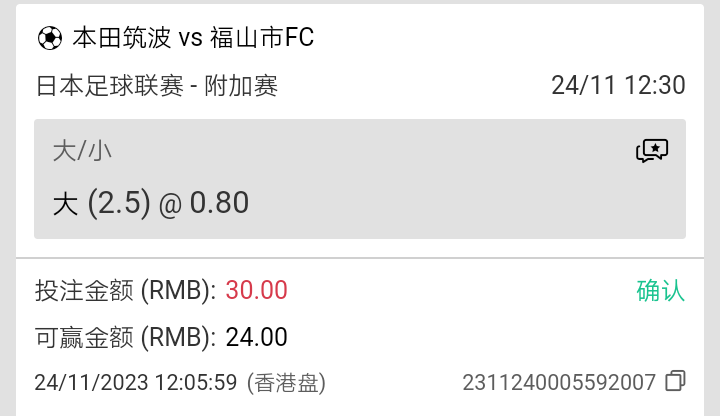The image size is (720, 416).
Task: Click the gray bet selection box
Action: 360,179
